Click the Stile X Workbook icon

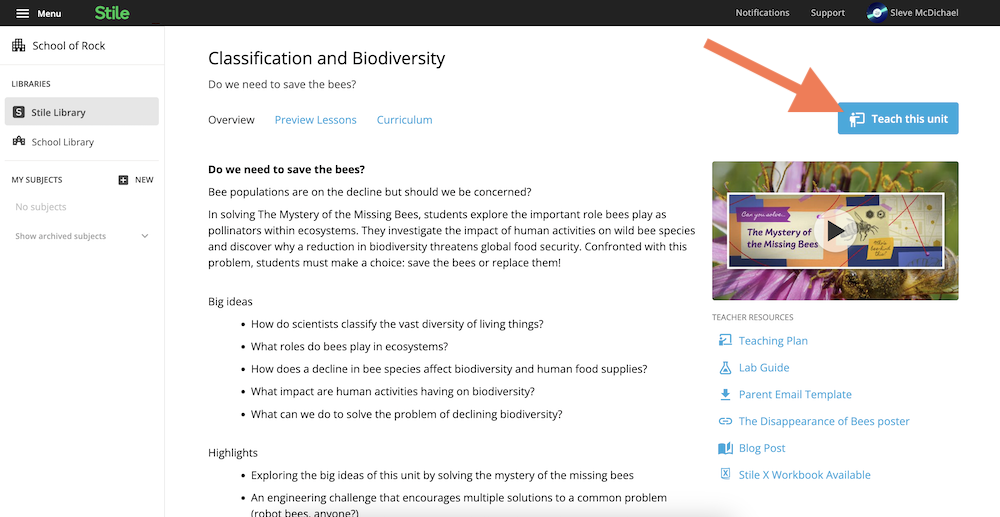726,475
